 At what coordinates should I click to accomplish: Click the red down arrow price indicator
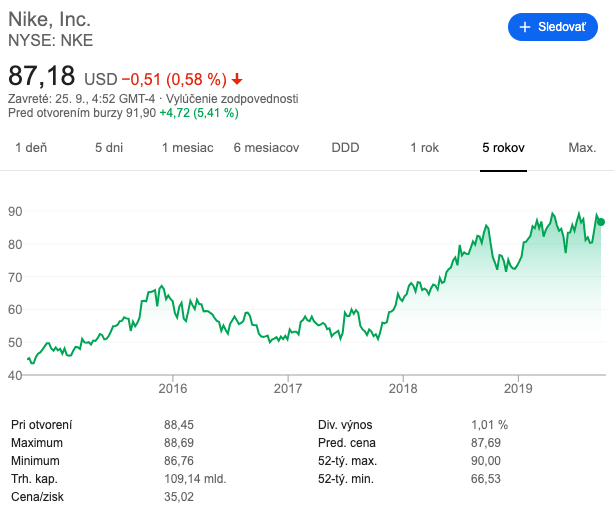tap(237, 80)
